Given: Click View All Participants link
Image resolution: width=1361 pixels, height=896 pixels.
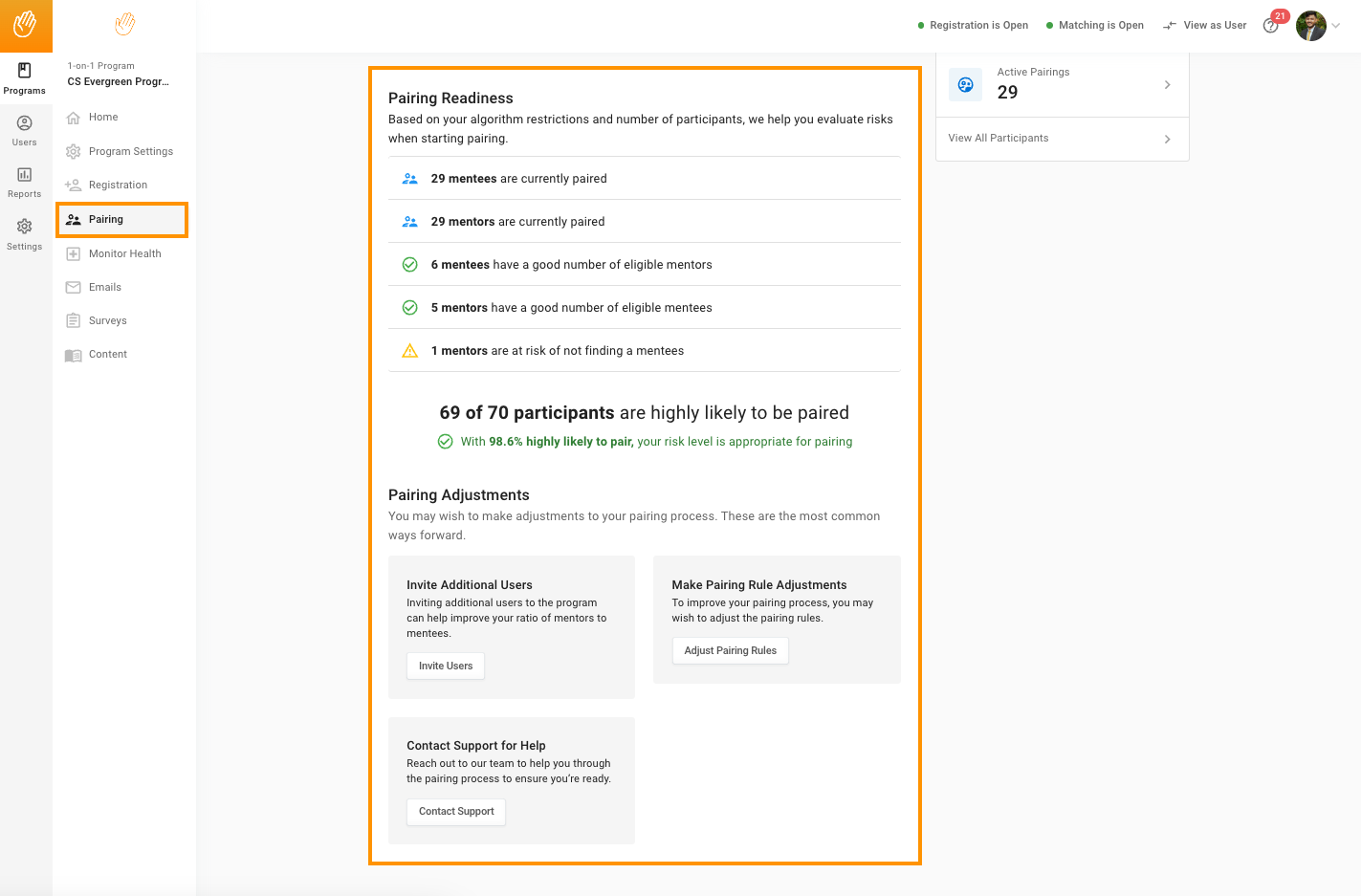Looking at the screenshot, I should (999, 138).
